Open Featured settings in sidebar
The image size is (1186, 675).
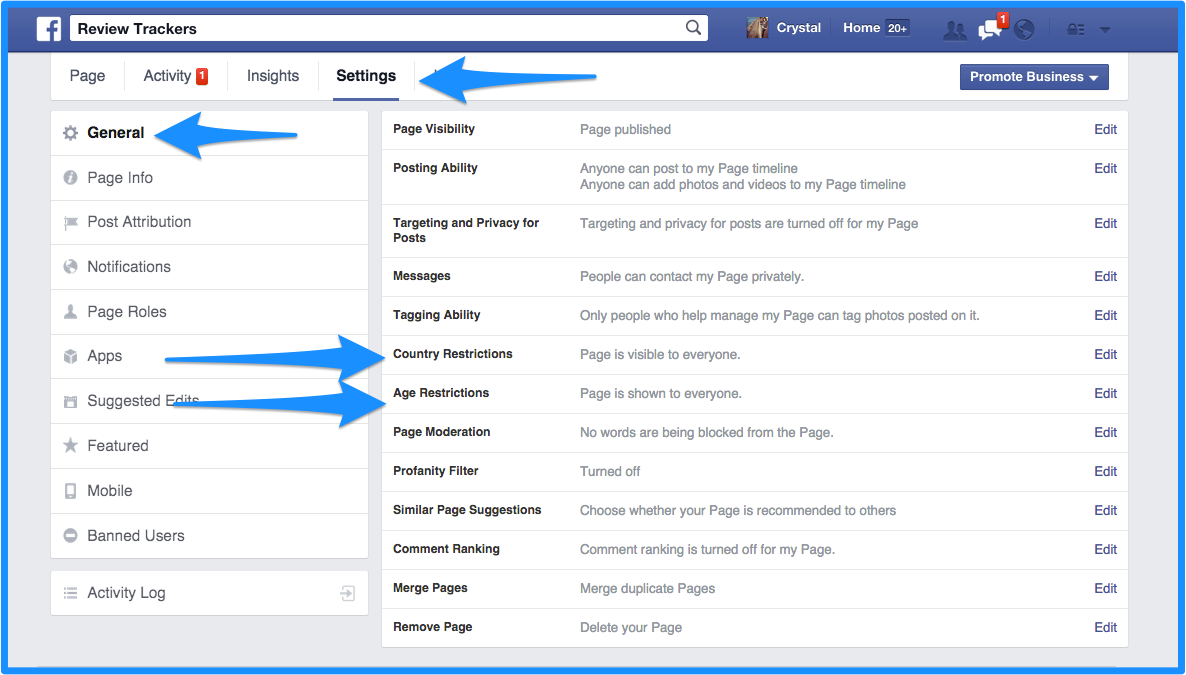click(x=210, y=446)
